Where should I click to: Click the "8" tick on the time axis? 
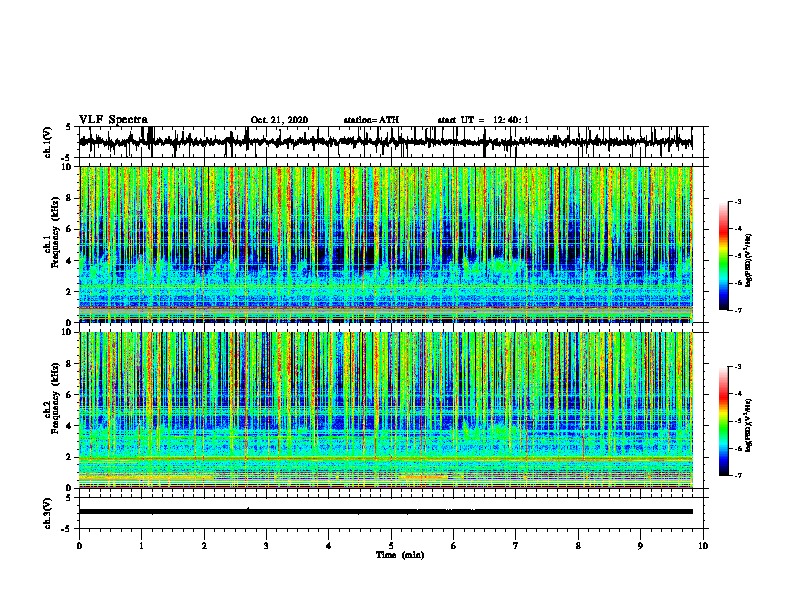click(578, 546)
